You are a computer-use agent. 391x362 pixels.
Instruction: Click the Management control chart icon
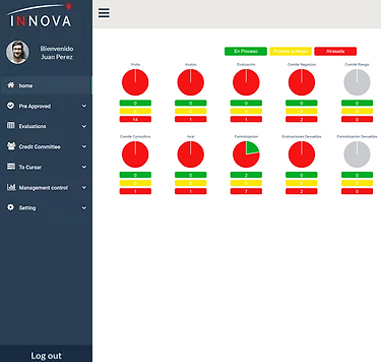11,187
